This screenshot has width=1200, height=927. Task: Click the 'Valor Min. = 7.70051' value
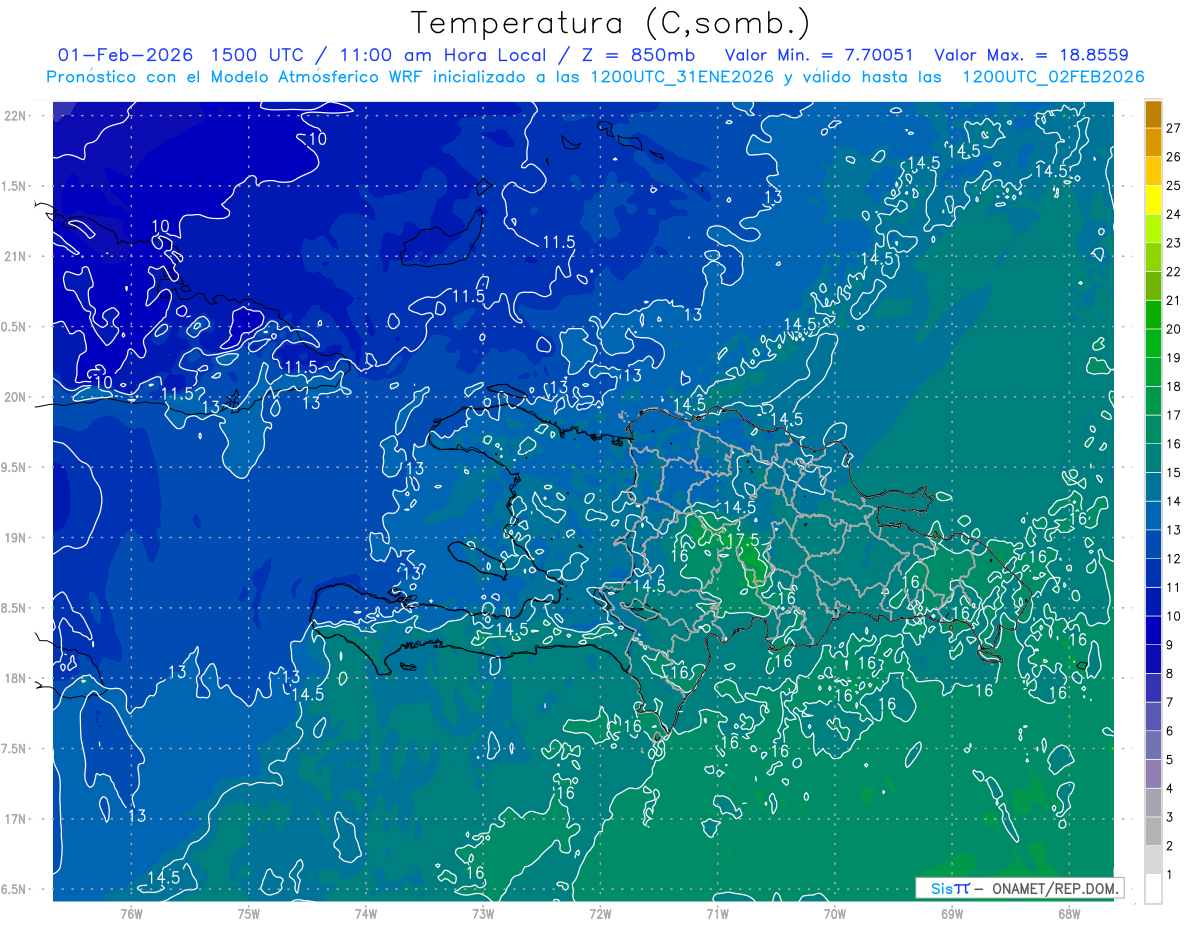tap(820, 55)
